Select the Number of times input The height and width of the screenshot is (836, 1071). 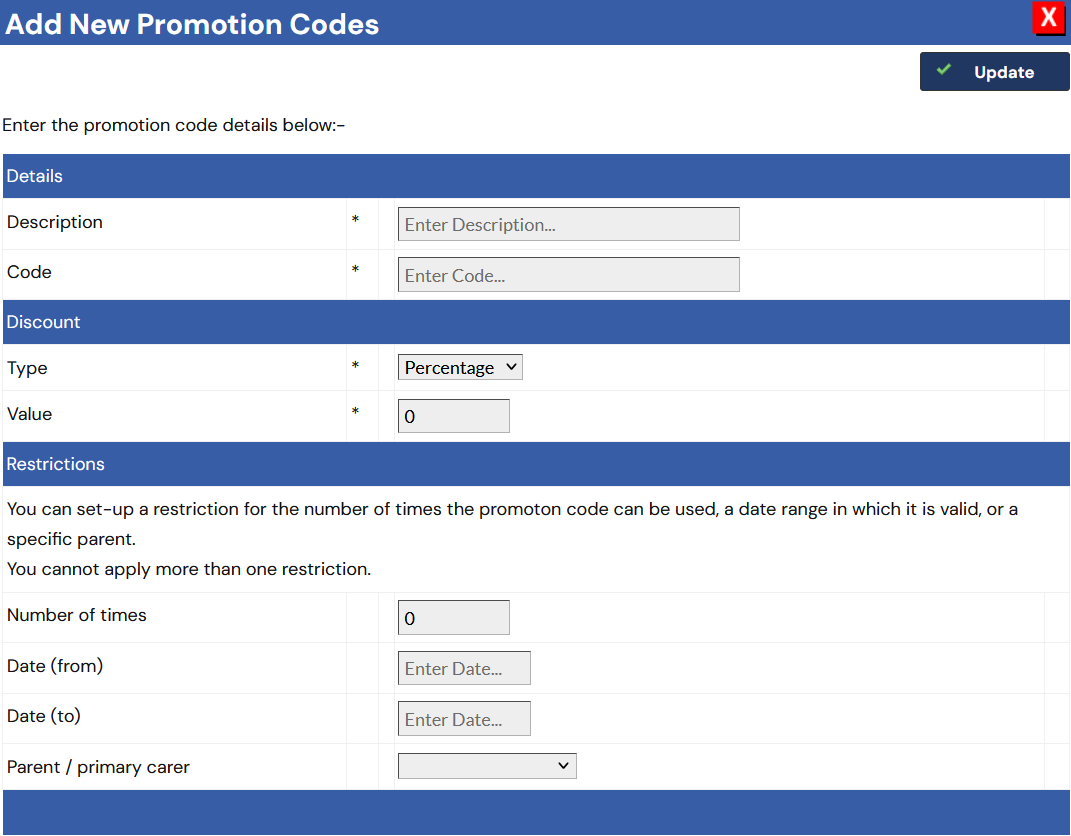[x=453, y=618]
